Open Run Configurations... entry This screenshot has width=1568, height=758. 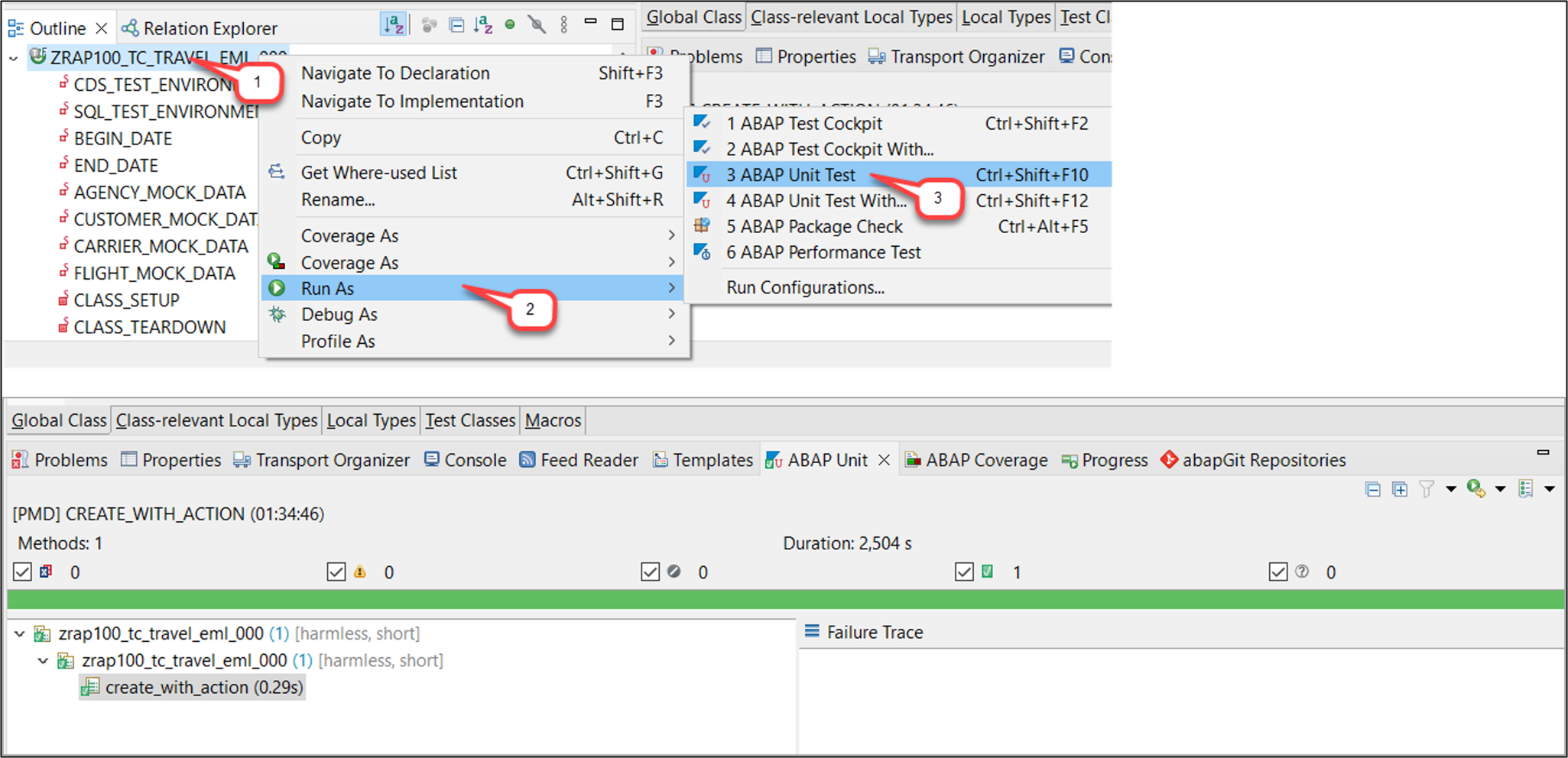click(x=805, y=287)
